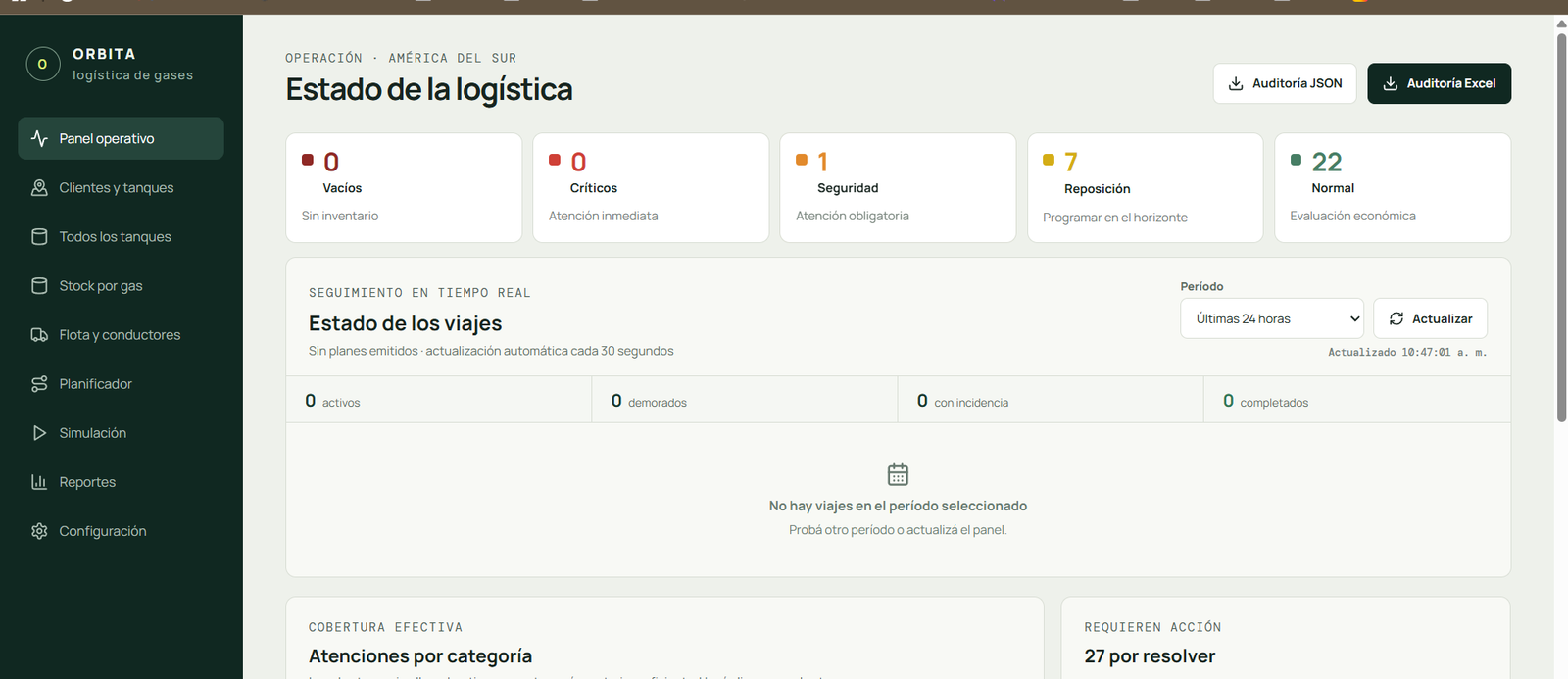Click the Panel operativo pulse icon

coord(39,138)
